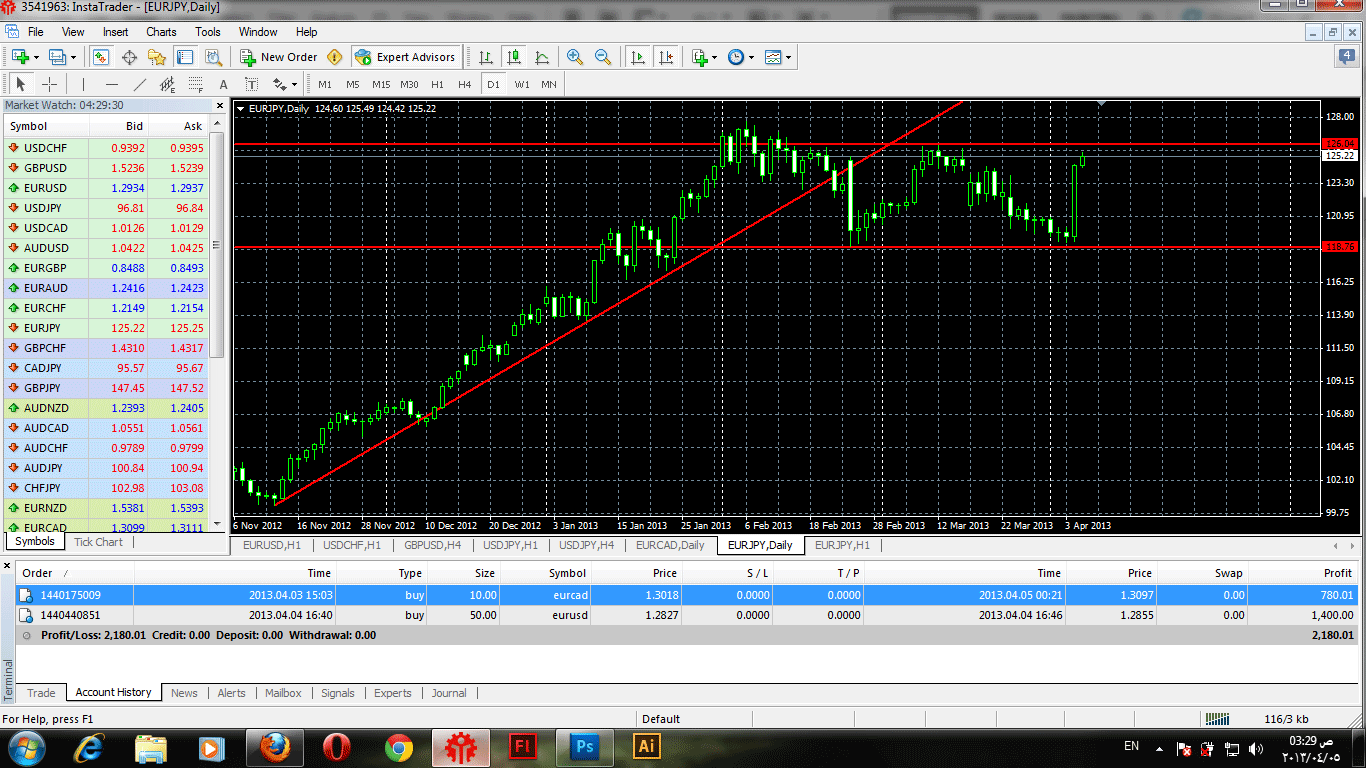Screen dimensions: 1366x768
Task: Click the Indicators list icon
Action: 699,57
